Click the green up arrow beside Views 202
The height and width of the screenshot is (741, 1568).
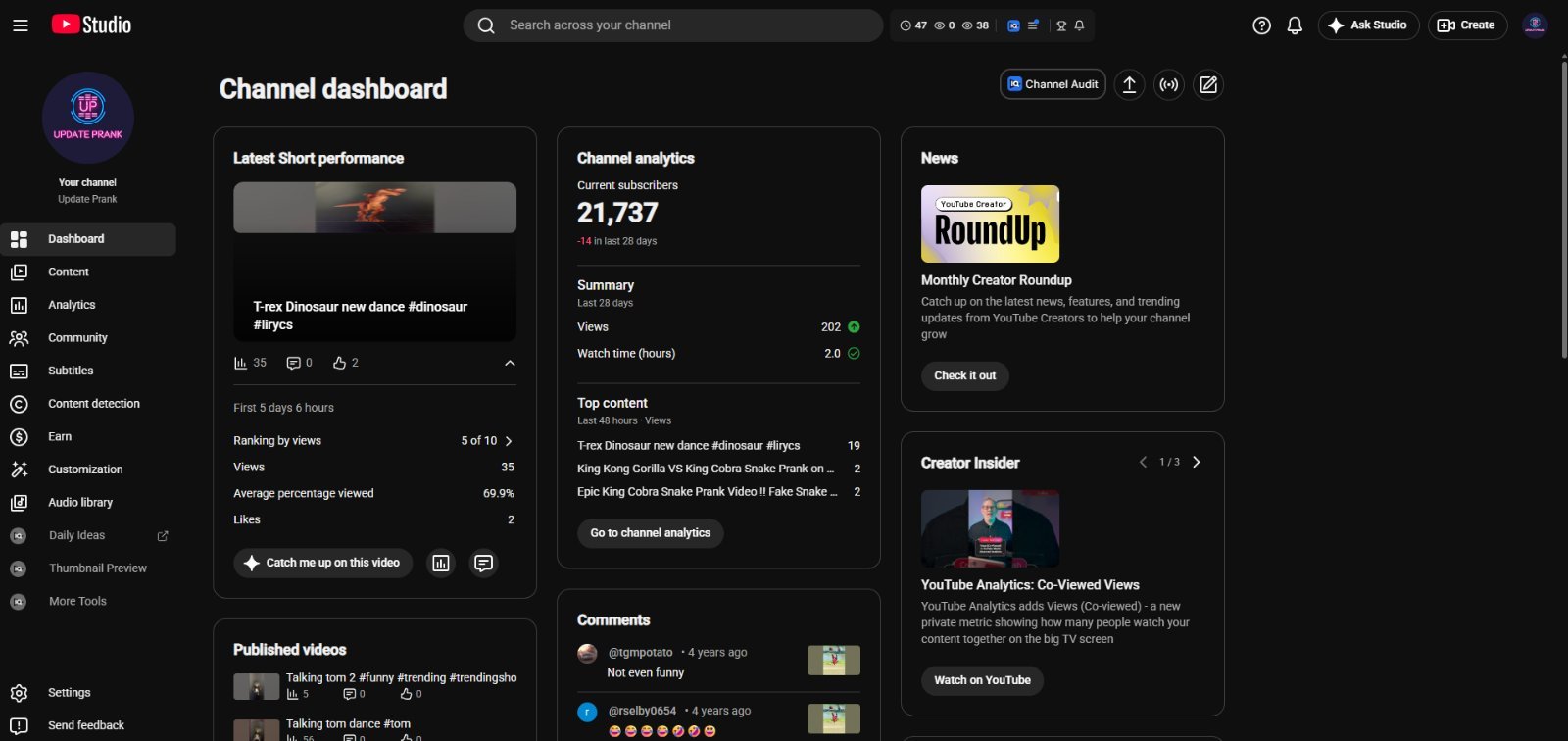click(854, 327)
